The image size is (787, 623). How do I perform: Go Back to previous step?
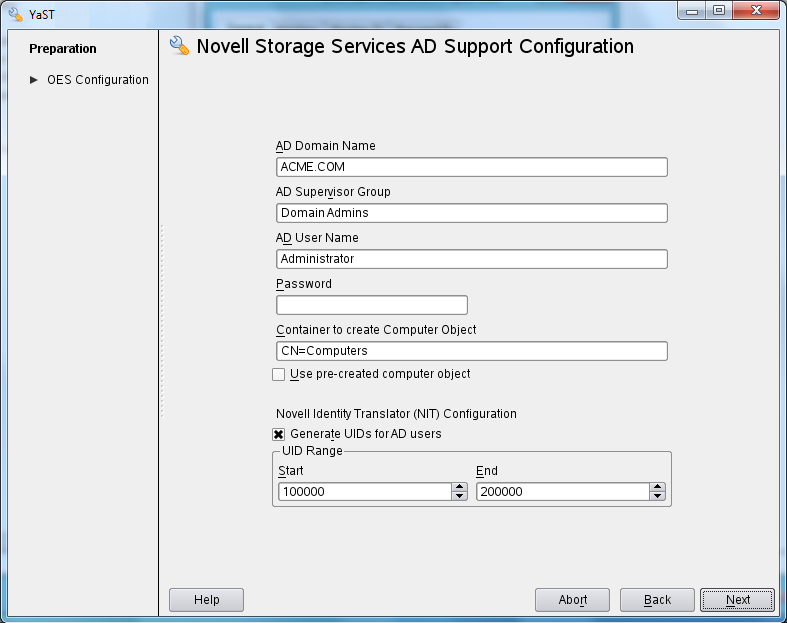[657, 600]
